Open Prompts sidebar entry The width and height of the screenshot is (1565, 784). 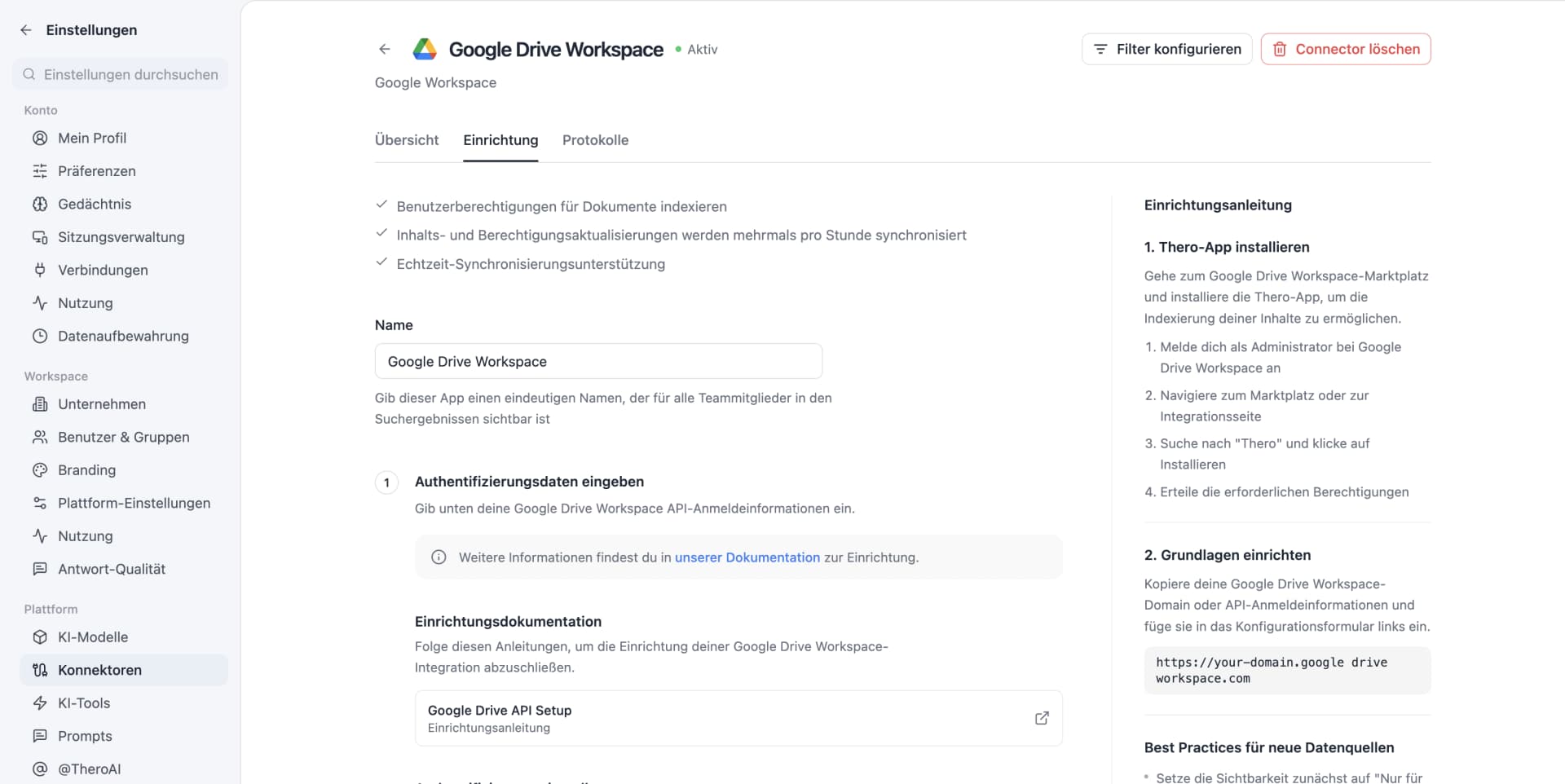pyautogui.click(x=124, y=736)
